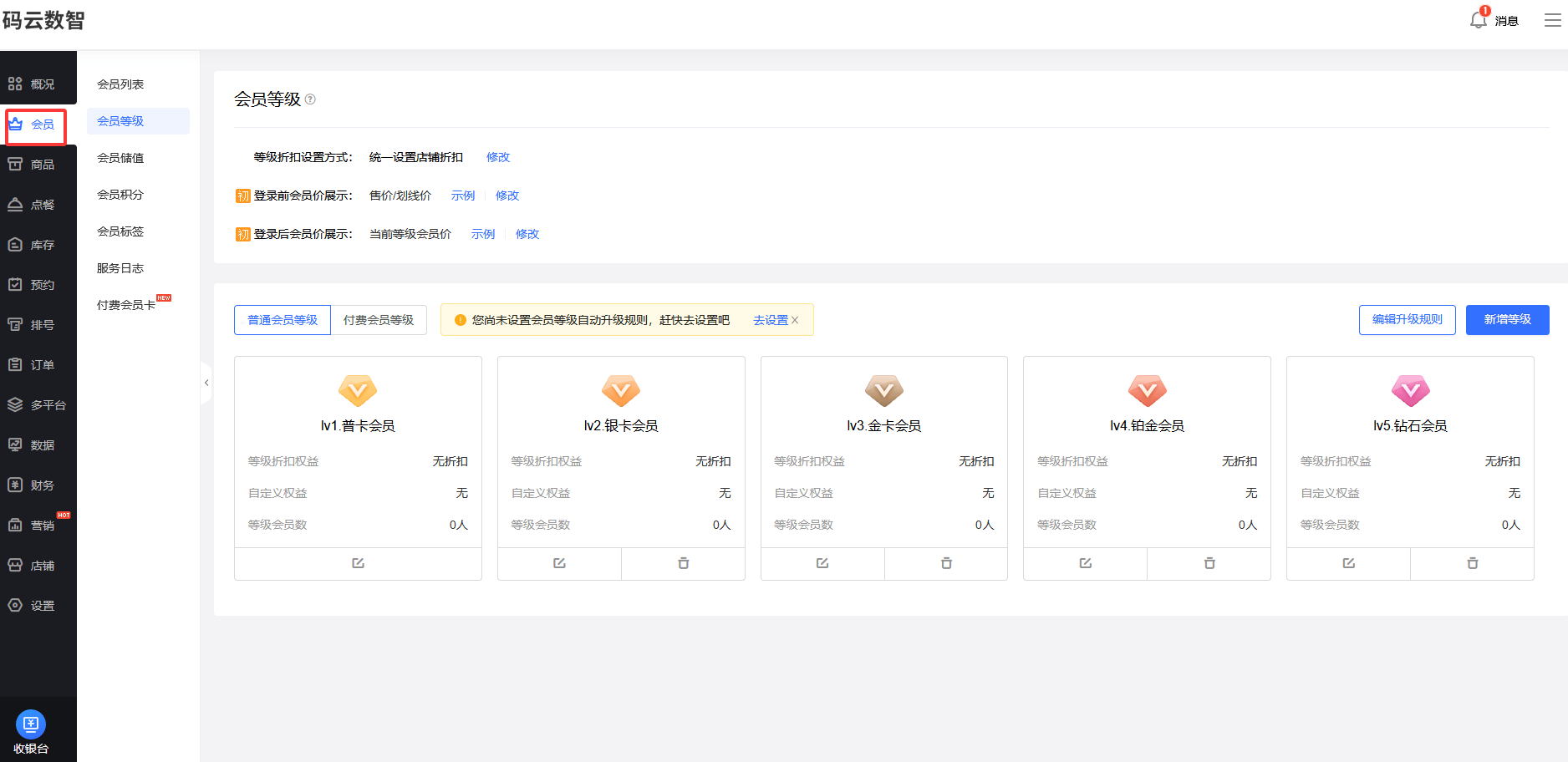Click 编辑升级规则 button
Viewport: 1568px width, 762px height.
[1407, 320]
